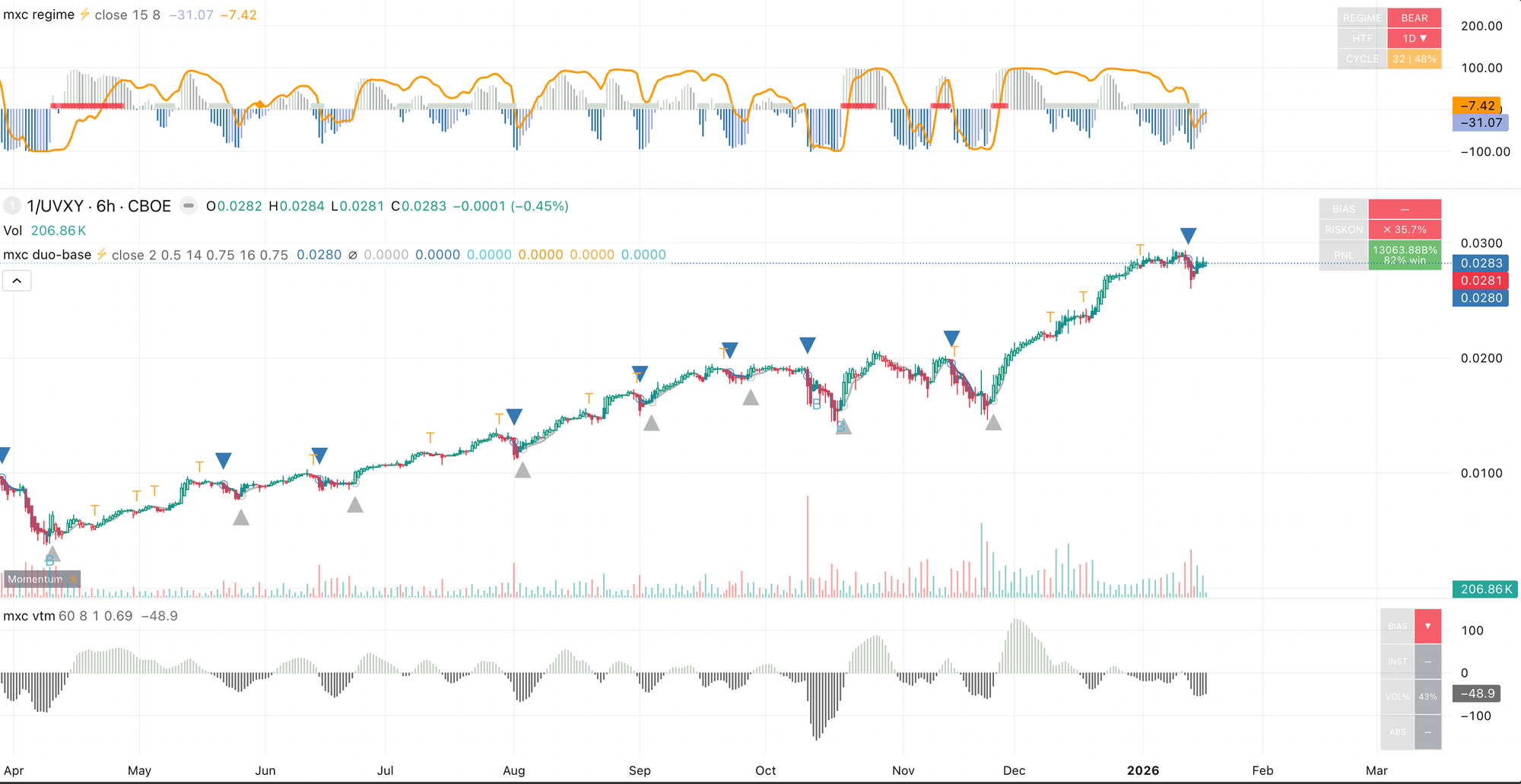Screen dimensions: 1521x784
Task: Click the gray up-triangle signal near late June
Action: point(354,504)
